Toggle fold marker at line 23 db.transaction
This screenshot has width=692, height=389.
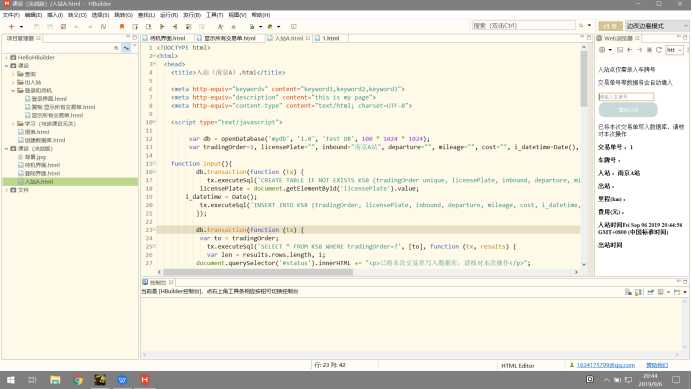click(x=153, y=230)
